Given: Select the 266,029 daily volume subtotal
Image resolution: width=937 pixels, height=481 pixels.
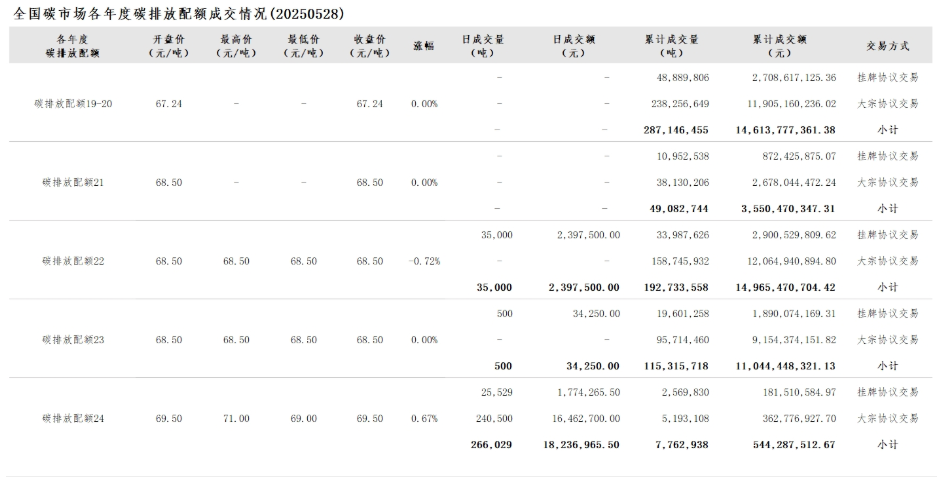Looking at the screenshot, I should coord(491,445).
